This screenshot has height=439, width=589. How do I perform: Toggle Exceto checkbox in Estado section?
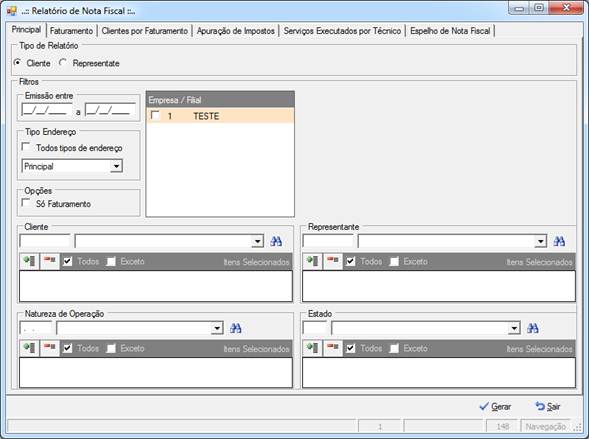(394, 348)
